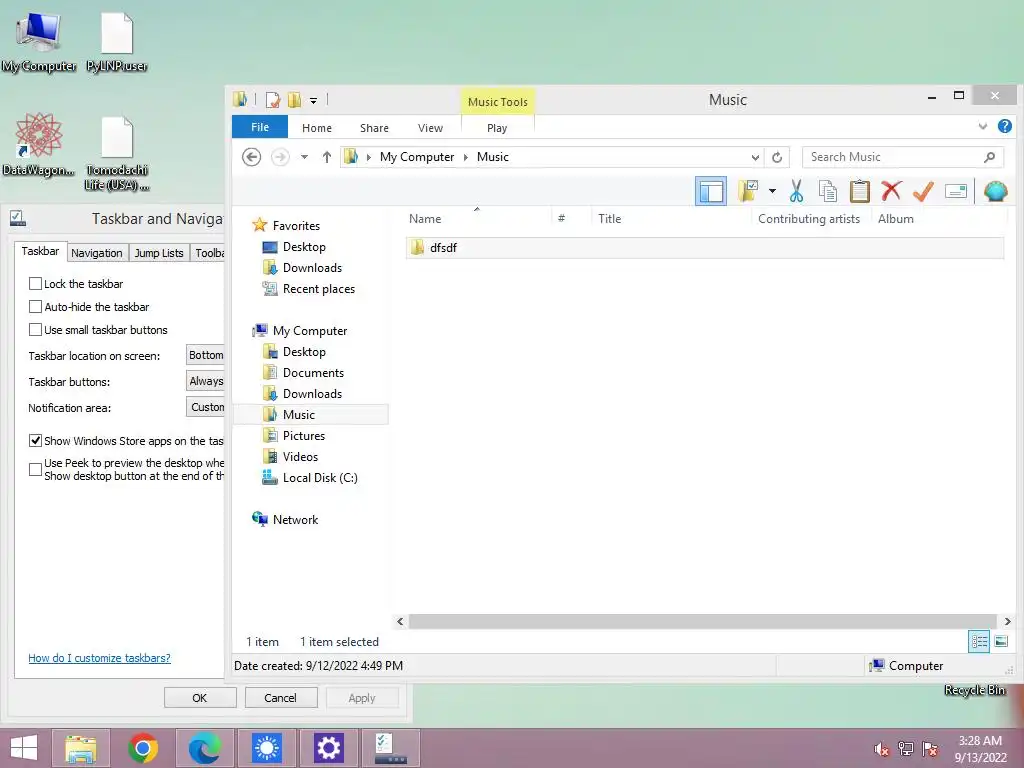Toggle the navigation pane layout button

coord(711,191)
